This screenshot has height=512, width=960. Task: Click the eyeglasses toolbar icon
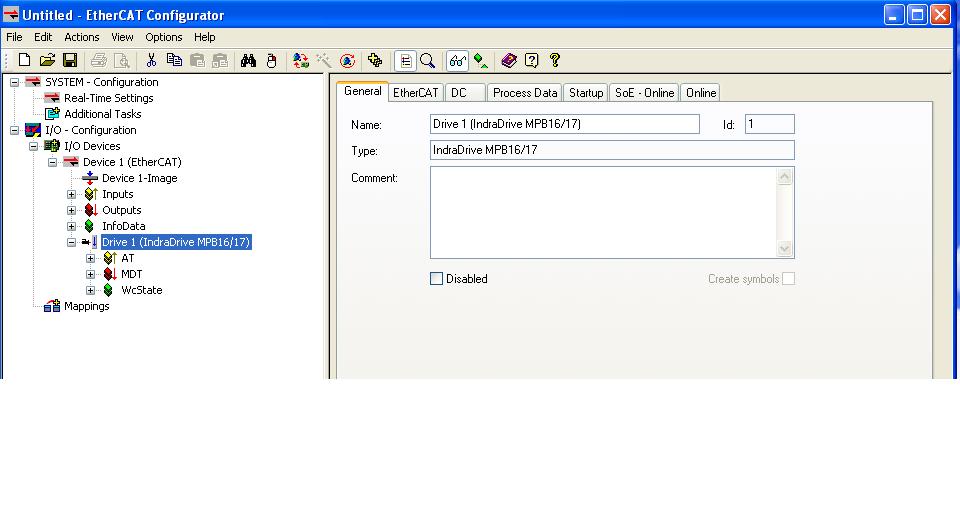(x=457, y=61)
